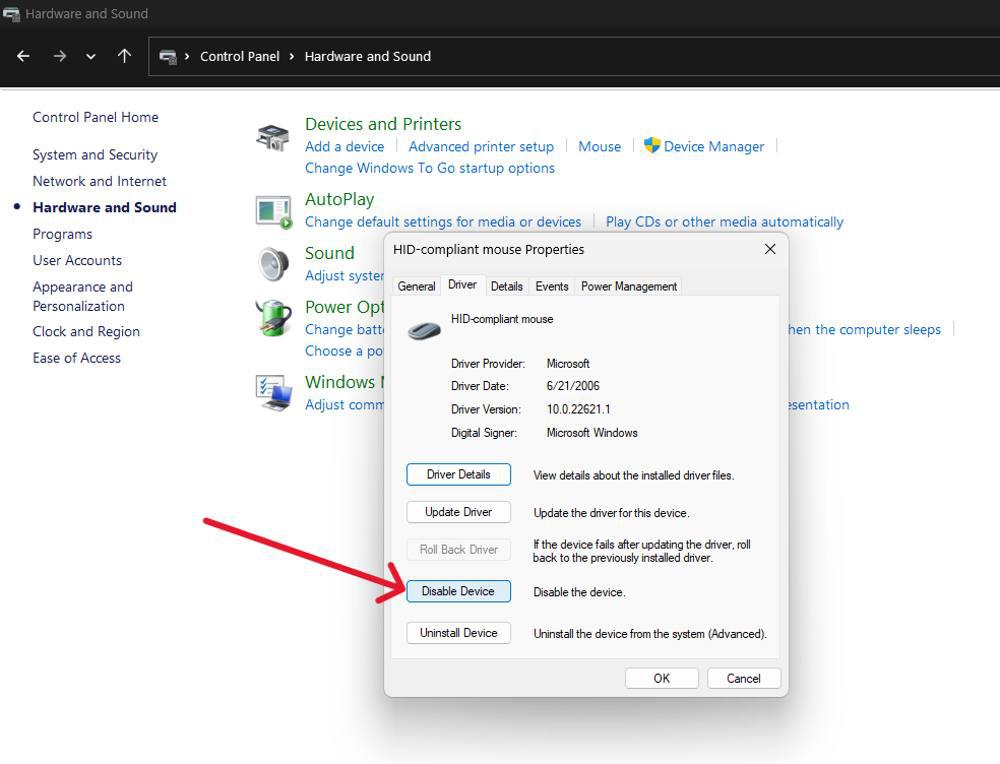Click Disable Device button
This screenshot has height=764, width=1000.
coord(459,591)
